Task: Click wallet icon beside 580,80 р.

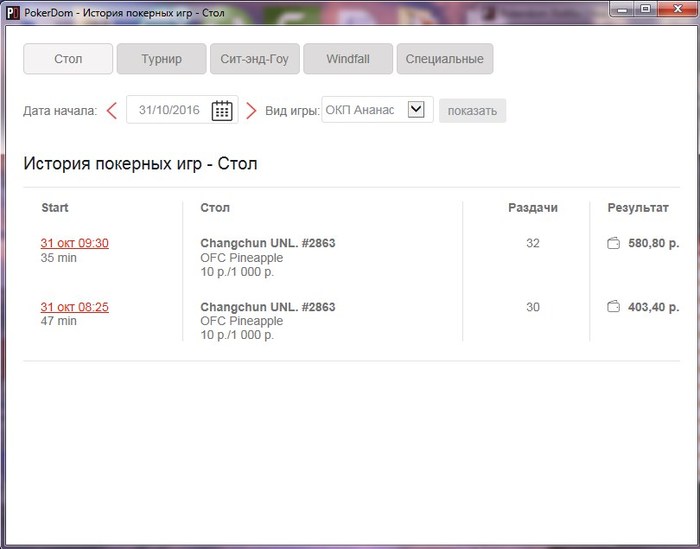Action: point(613,243)
